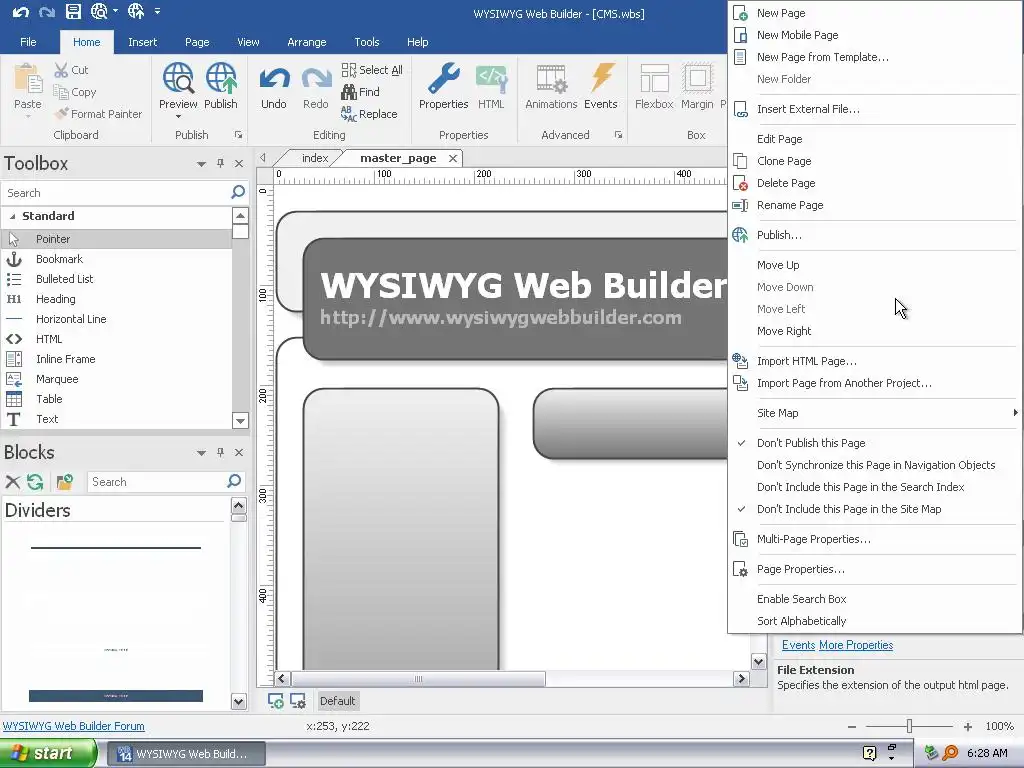Screen dimensions: 1024x768
Task: Click the Find binoculars icon
Action: (349, 92)
